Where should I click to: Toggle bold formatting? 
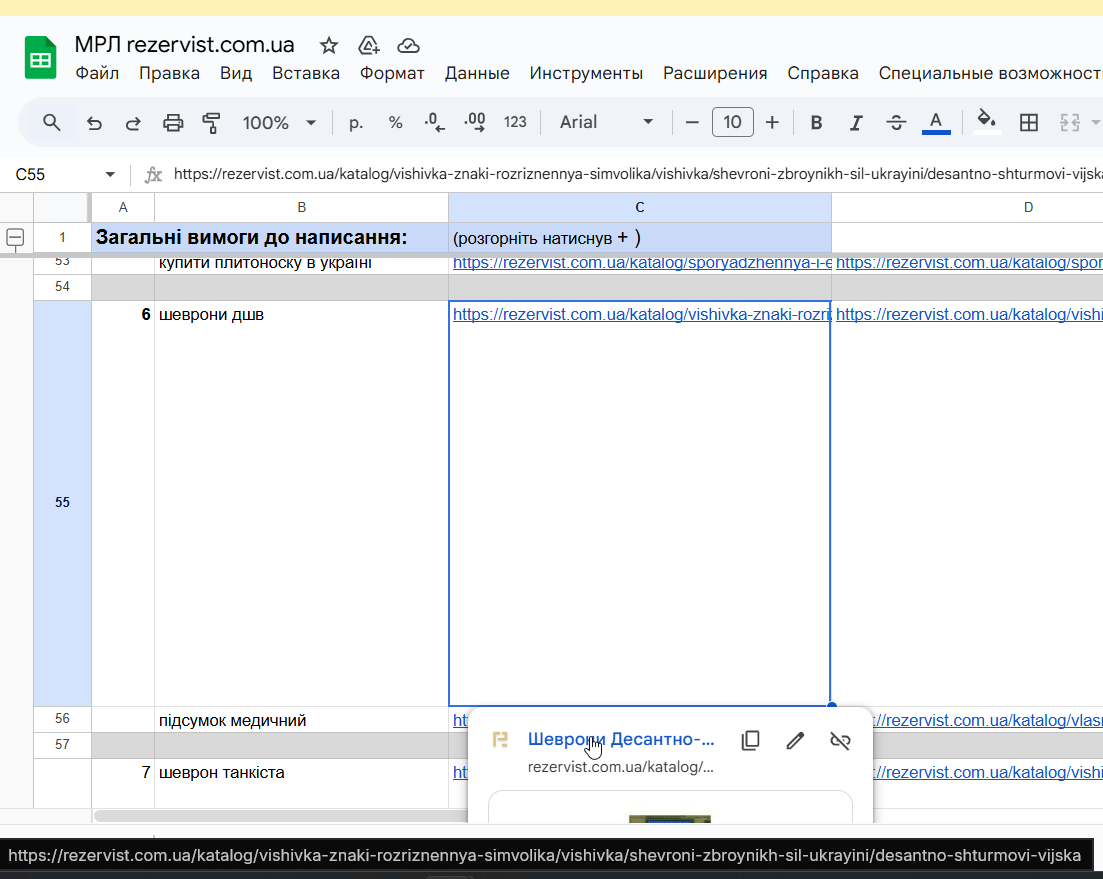(816, 122)
